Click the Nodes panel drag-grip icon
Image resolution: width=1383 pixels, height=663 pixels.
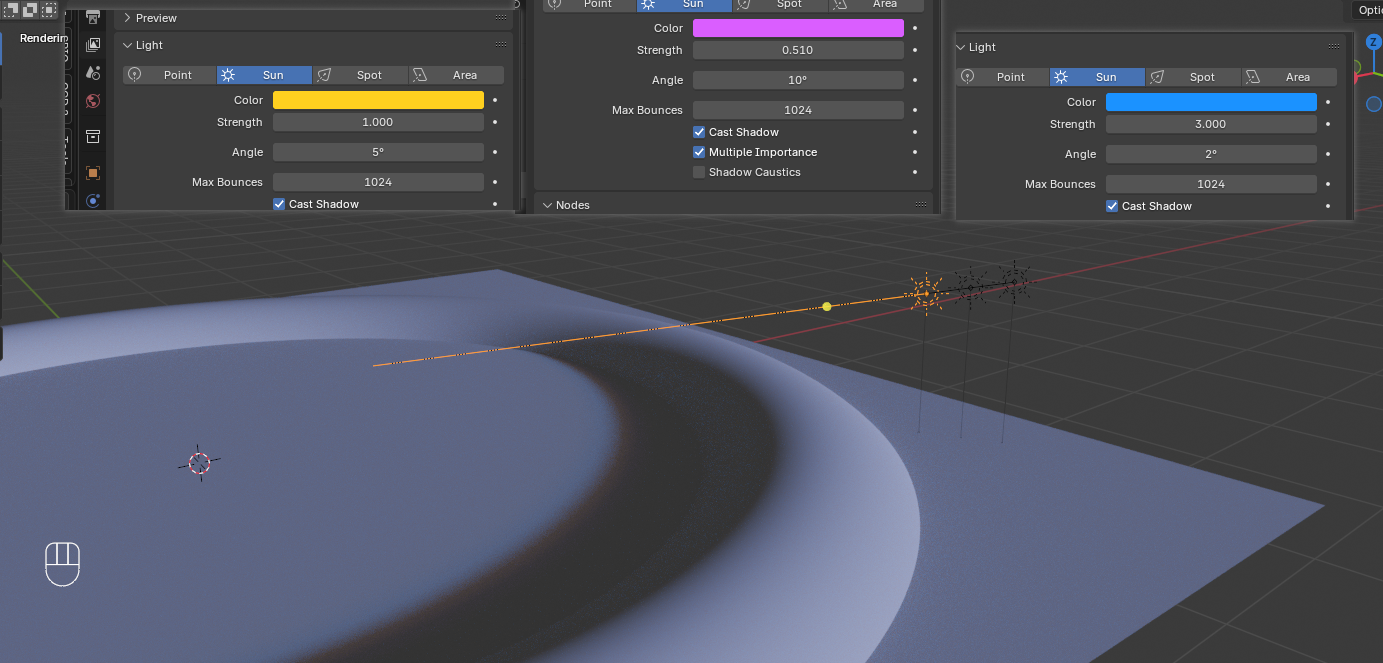click(x=921, y=205)
